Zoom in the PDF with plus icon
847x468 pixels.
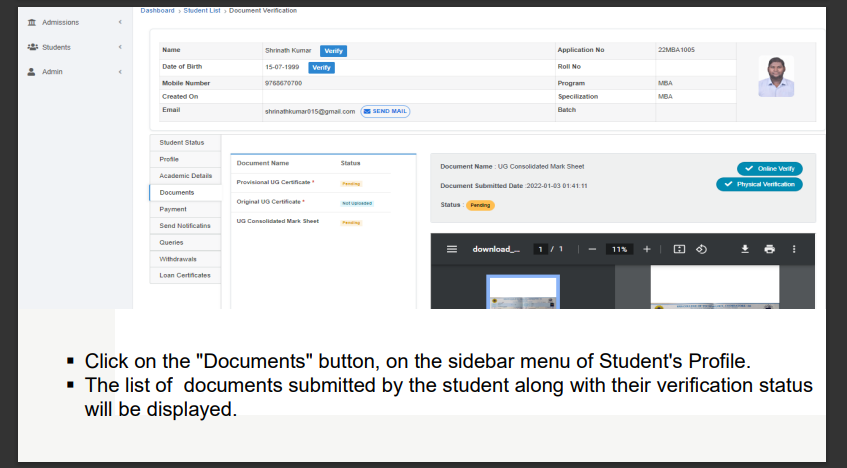[x=647, y=249]
